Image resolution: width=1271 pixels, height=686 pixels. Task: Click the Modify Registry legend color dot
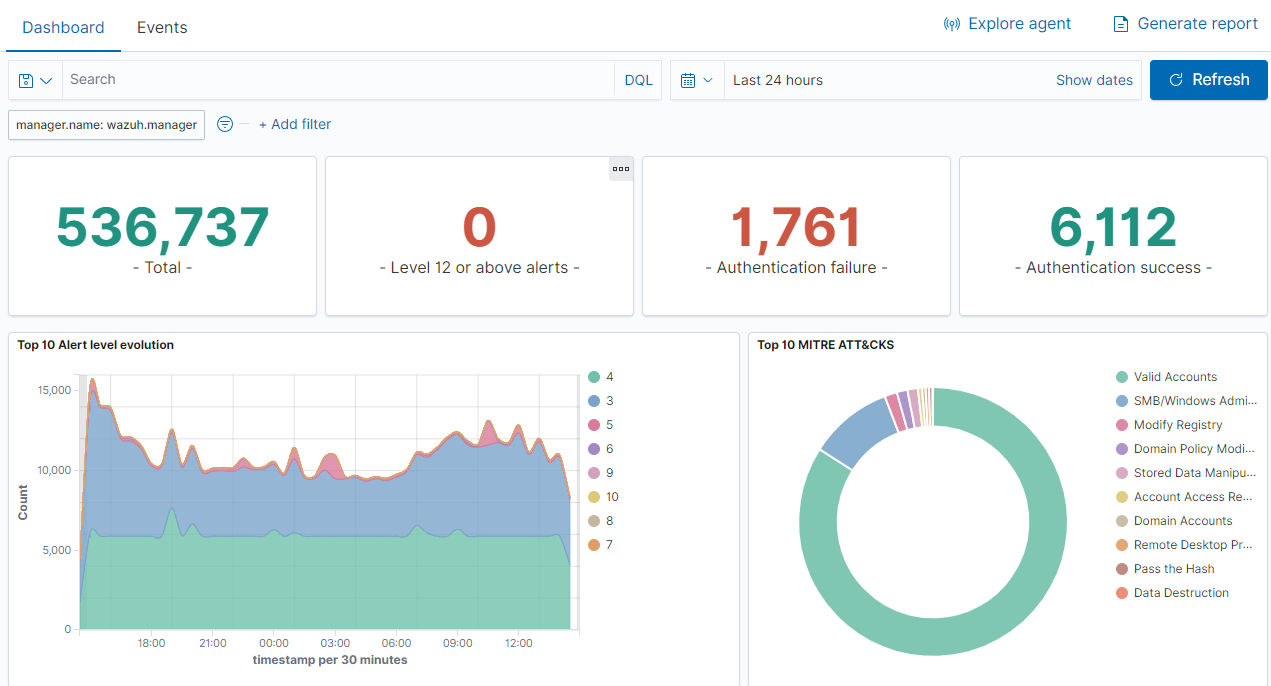coord(1122,424)
